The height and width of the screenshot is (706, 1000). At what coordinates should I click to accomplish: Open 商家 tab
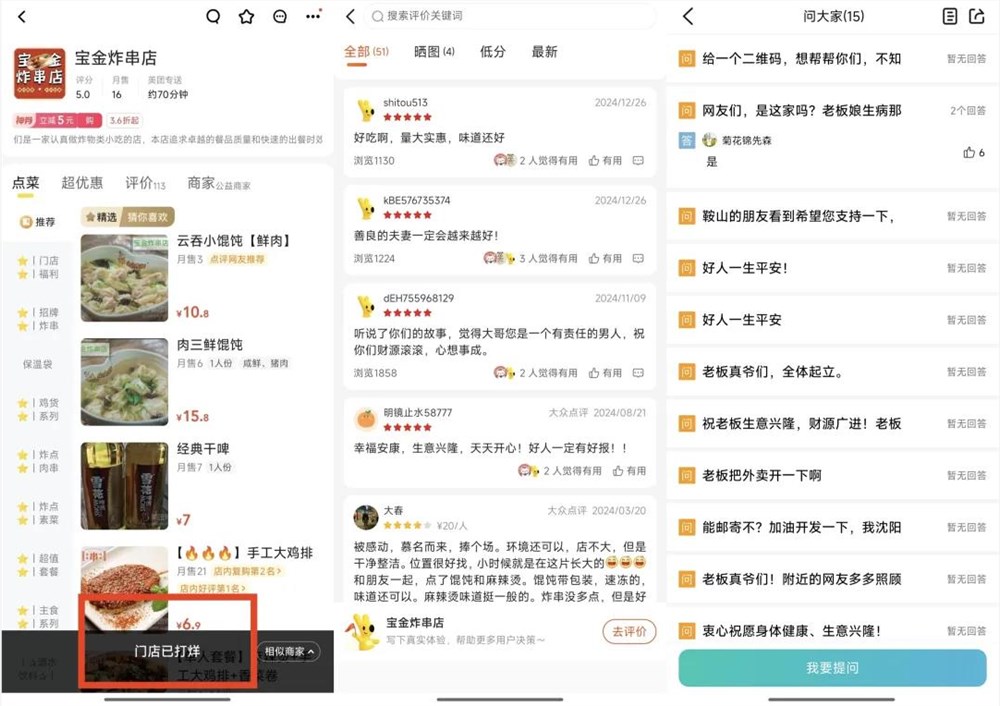(218, 184)
